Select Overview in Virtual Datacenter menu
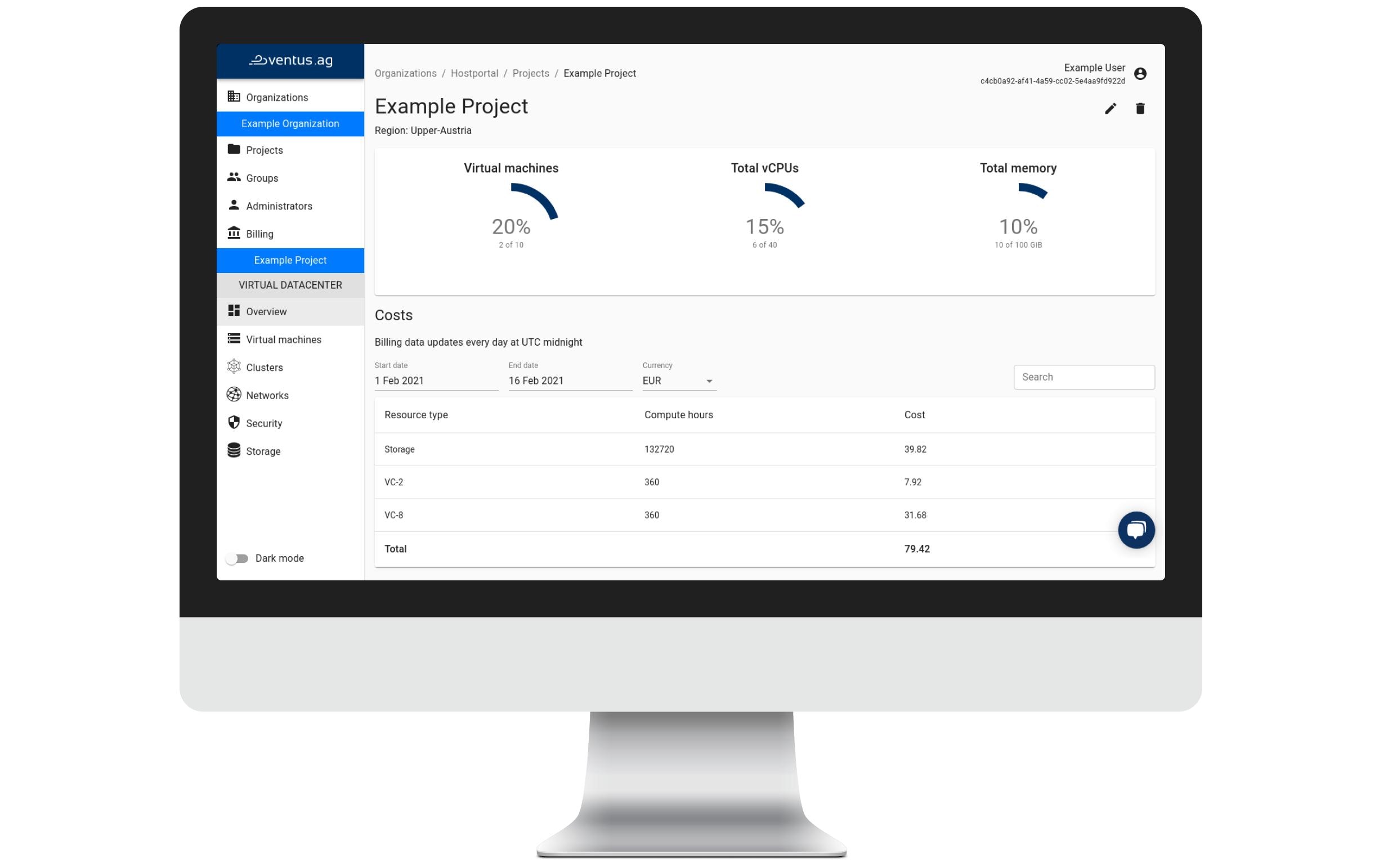The width and height of the screenshot is (1379, 868). (x=266, y=311)
